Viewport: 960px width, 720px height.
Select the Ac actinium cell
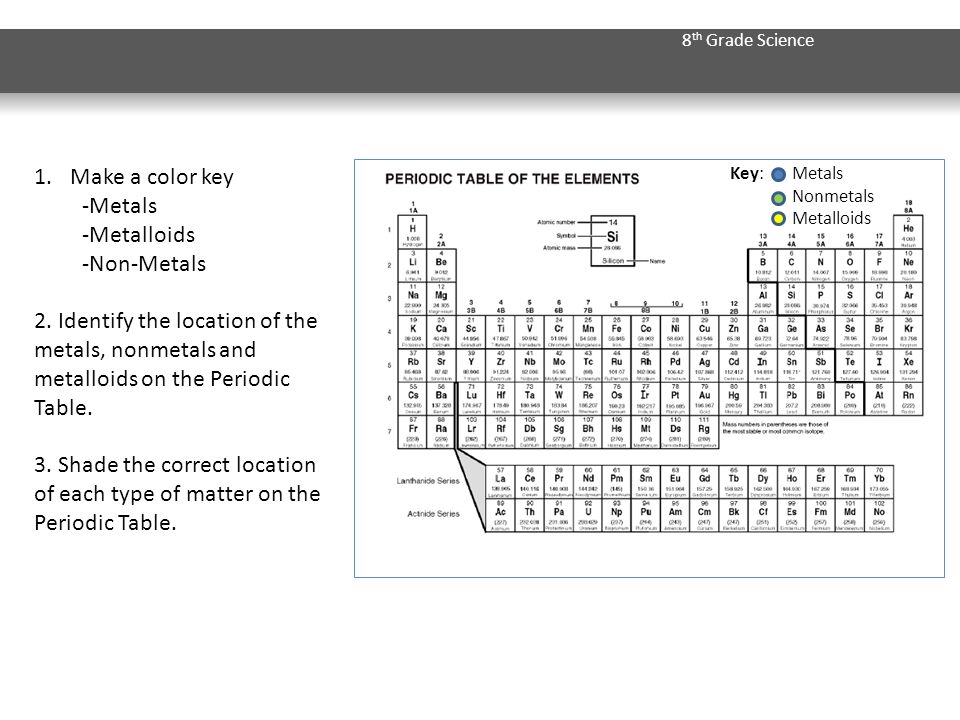point(500,515)
